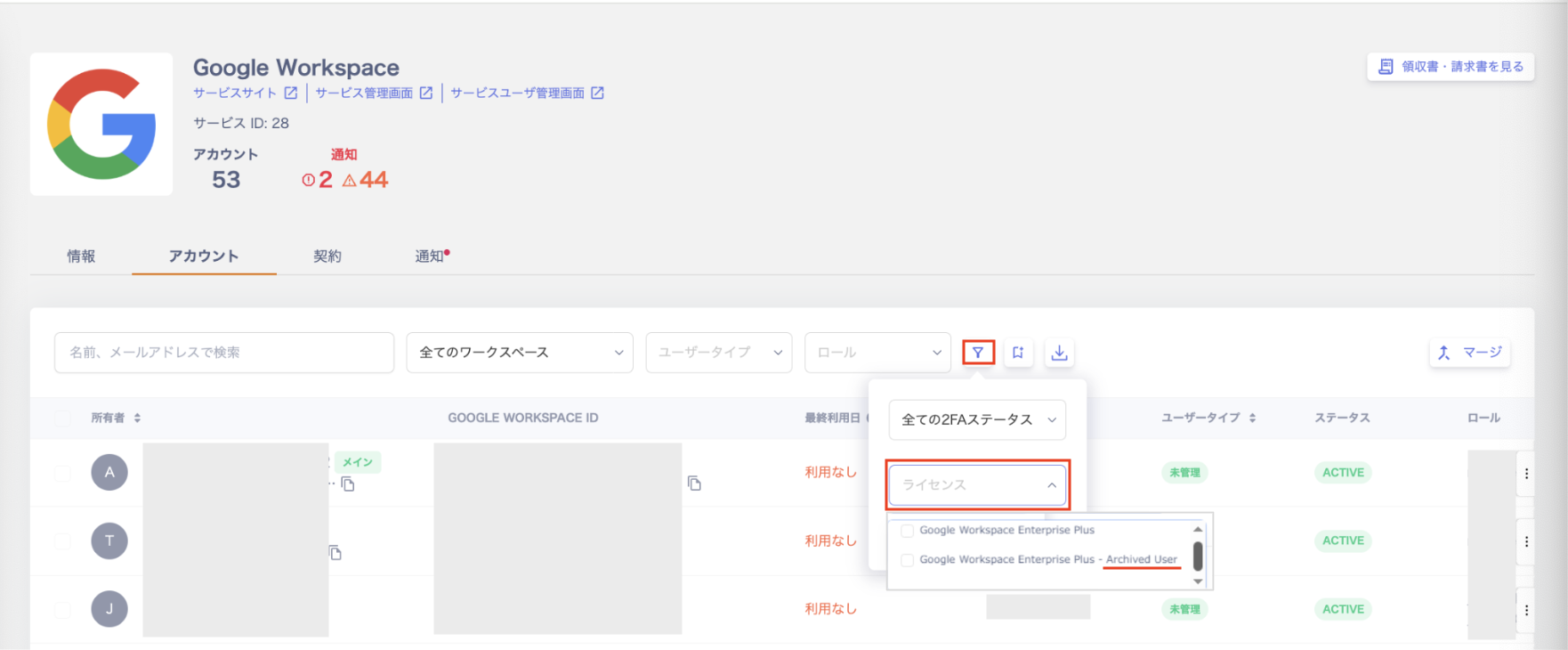Viewport: 1568px width, 650px height.
Task: Click the warning notification count 44
Action: [366, 180]
